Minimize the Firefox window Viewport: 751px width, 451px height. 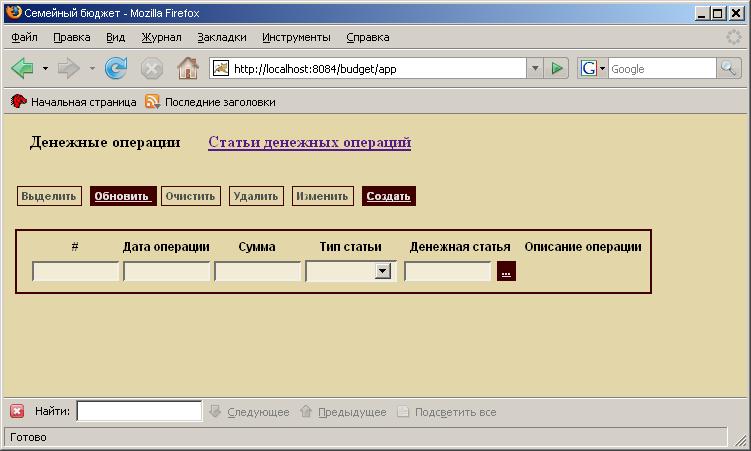pyautogui.click(x=702, y=13)
